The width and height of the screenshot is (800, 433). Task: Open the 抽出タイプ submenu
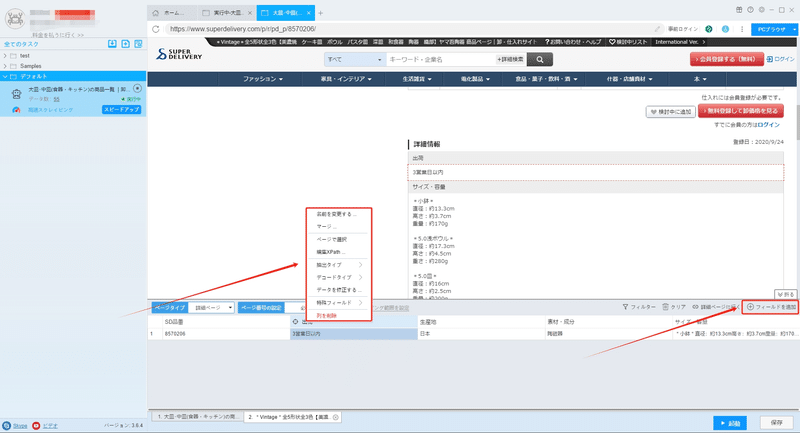click(339, 265)
